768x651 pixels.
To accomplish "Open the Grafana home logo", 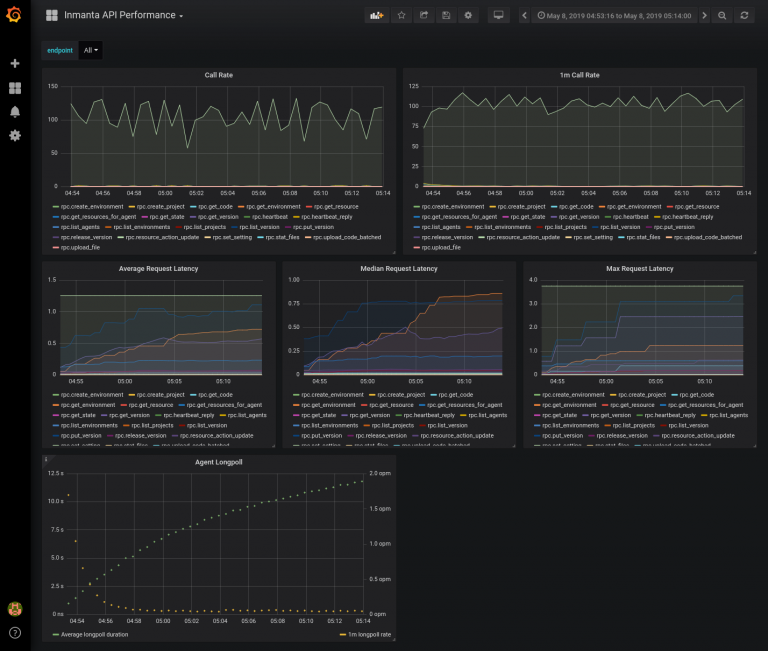I will [x=14, y=15].
